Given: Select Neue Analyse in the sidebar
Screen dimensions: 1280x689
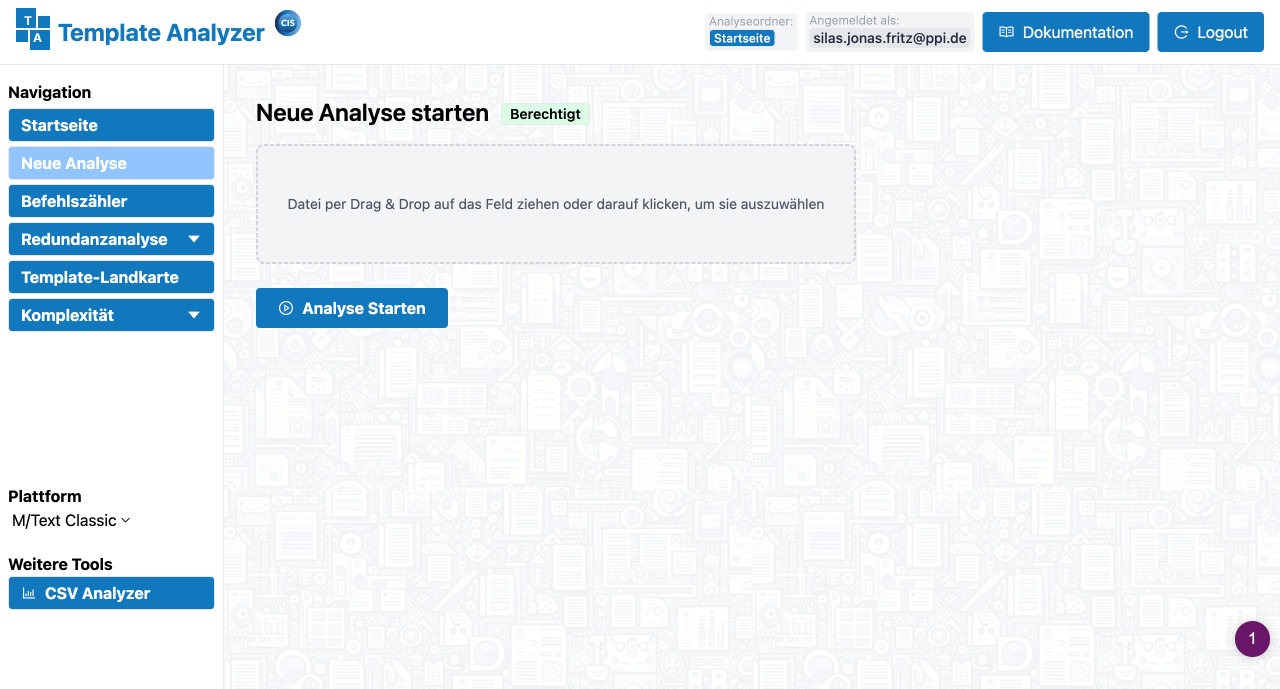Looking at the screenshot, I should tap(111, 163).
